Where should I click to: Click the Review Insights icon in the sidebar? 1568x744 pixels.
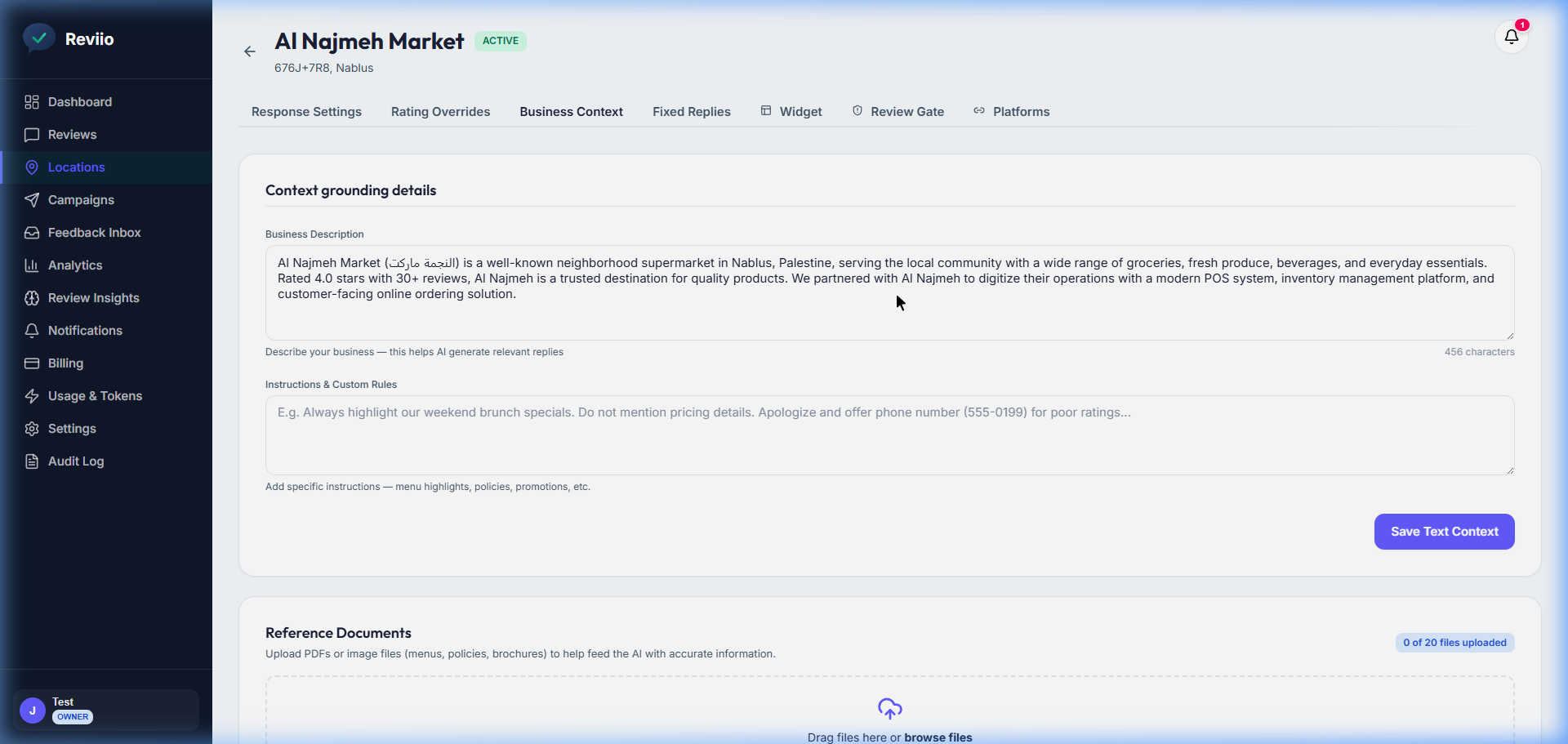click(32, 298)
